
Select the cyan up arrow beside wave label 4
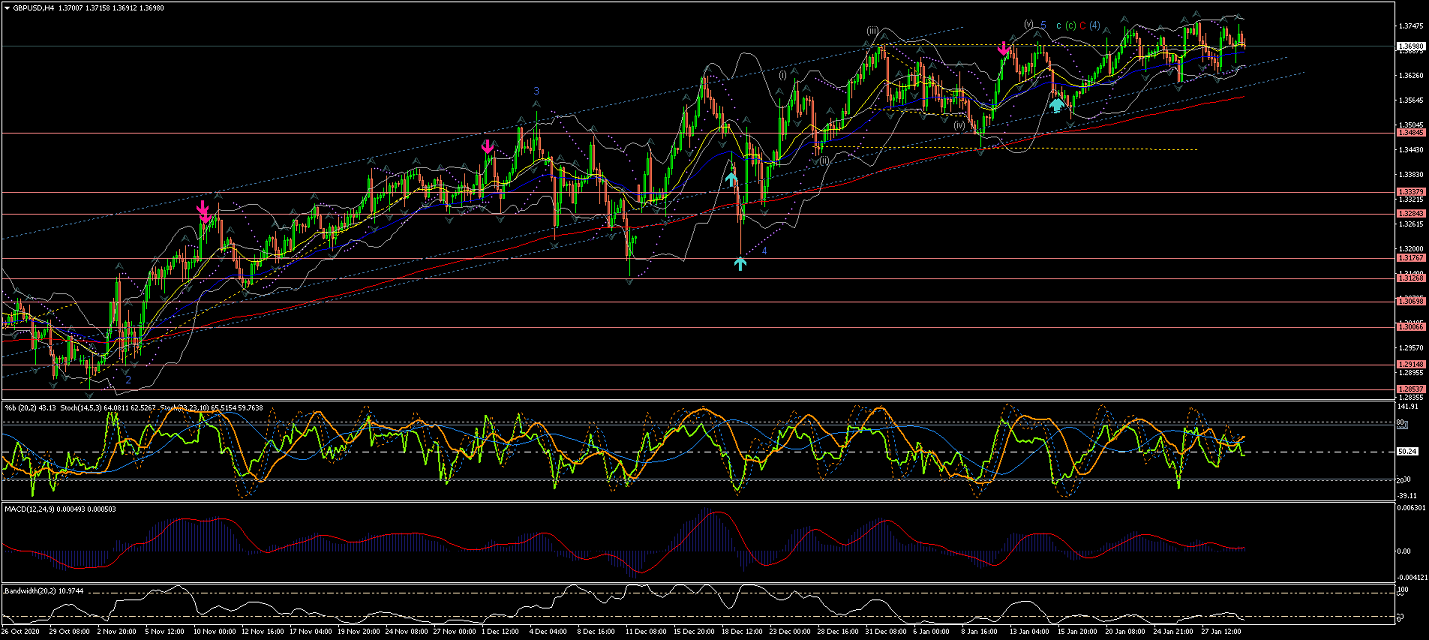[x=740, y=263]
